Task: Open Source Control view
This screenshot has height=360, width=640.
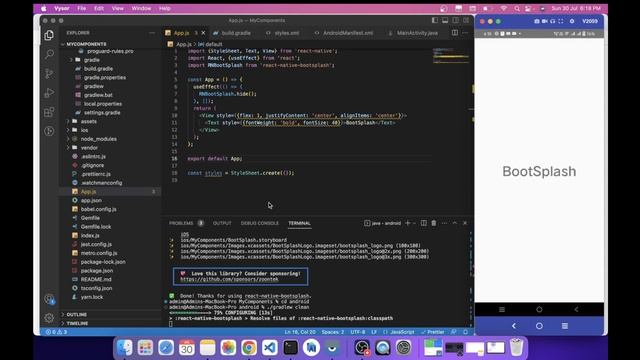Action: pyautogui.click(x=49, y=73)
